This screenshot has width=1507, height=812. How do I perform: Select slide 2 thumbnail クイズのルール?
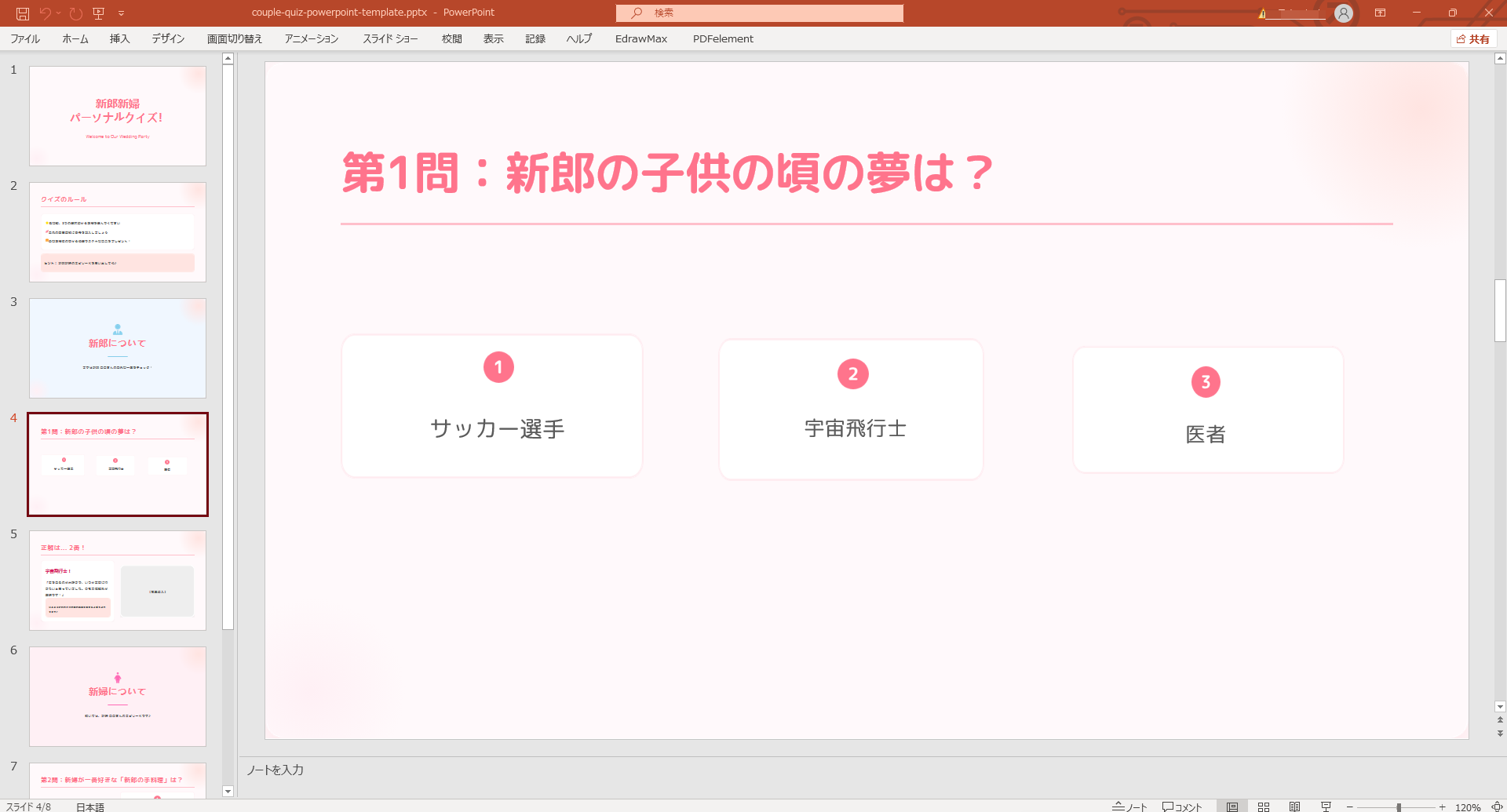pos(118,232)
